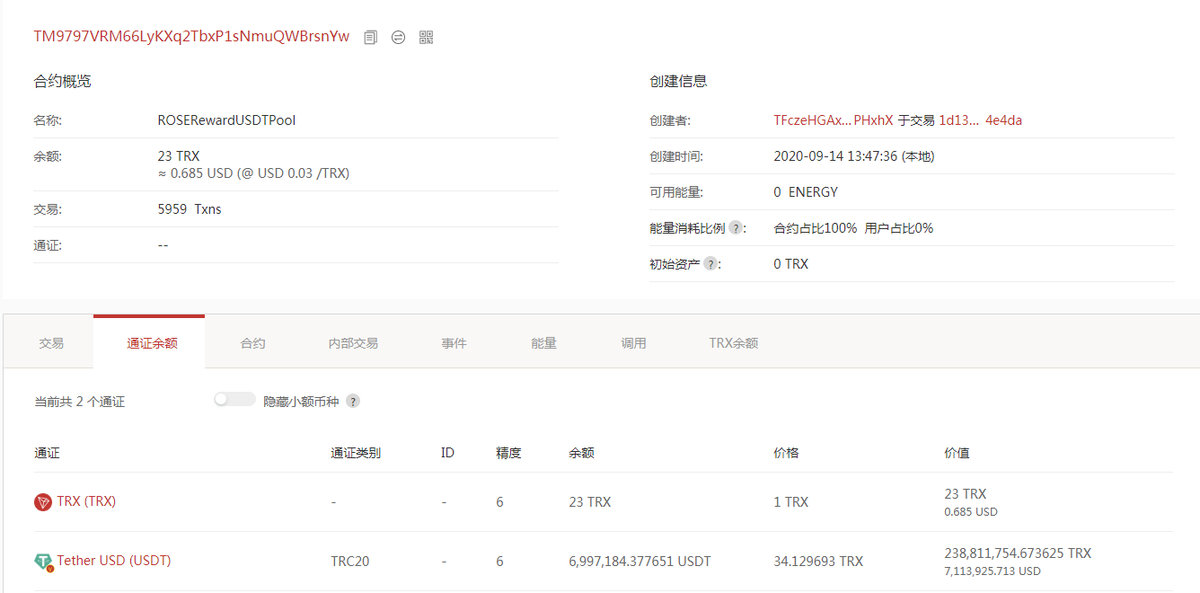Open the 合约 tab
Image resolution: width=1200 pixels, height=593 pixels.
coord(253,343)
